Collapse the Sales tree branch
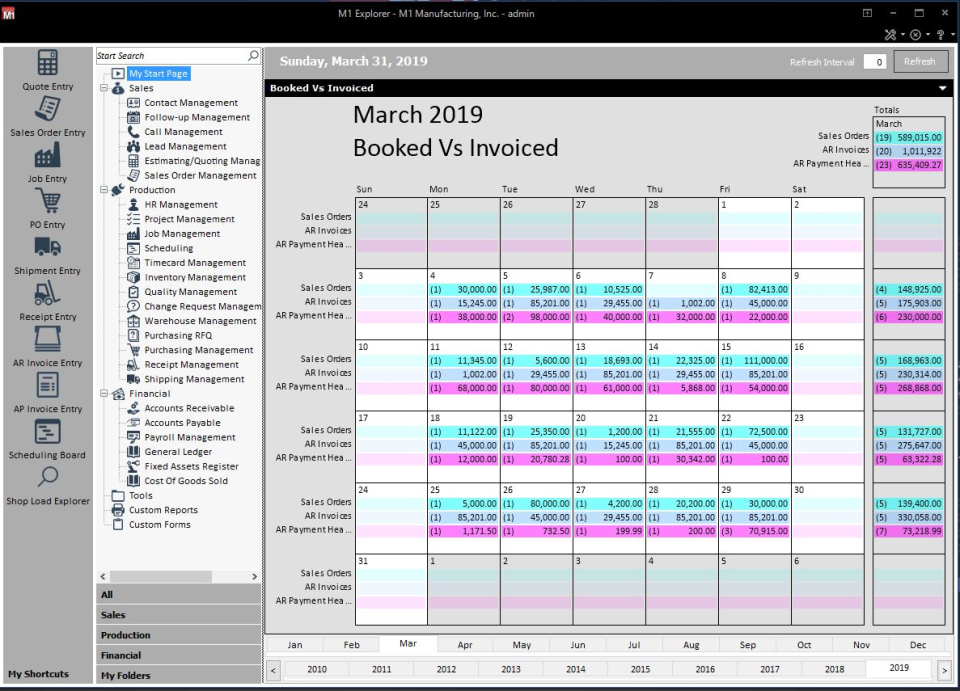The width and height of the screenshot is (960, 691). [x=106, y=87]
